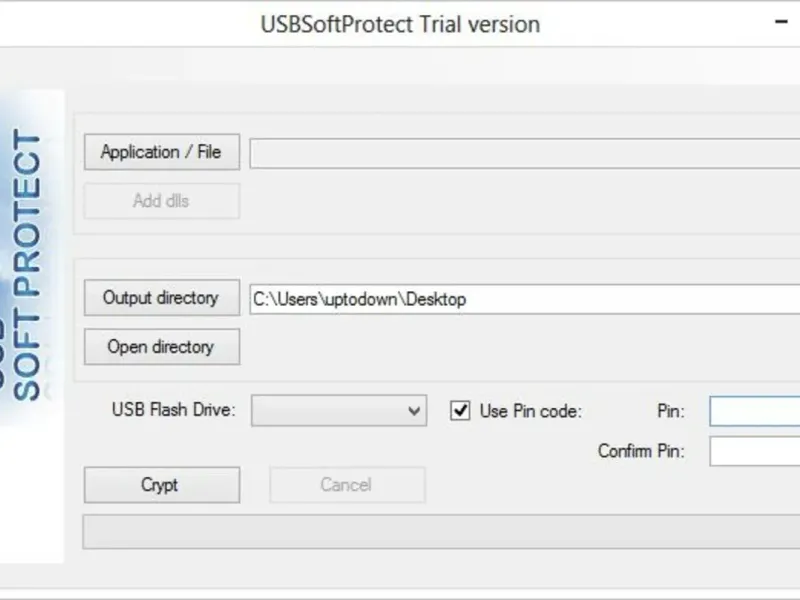Screen dimensions: 800x600
Task: Toggle the Use Pin code checkbox
Action: coord(460,411)
